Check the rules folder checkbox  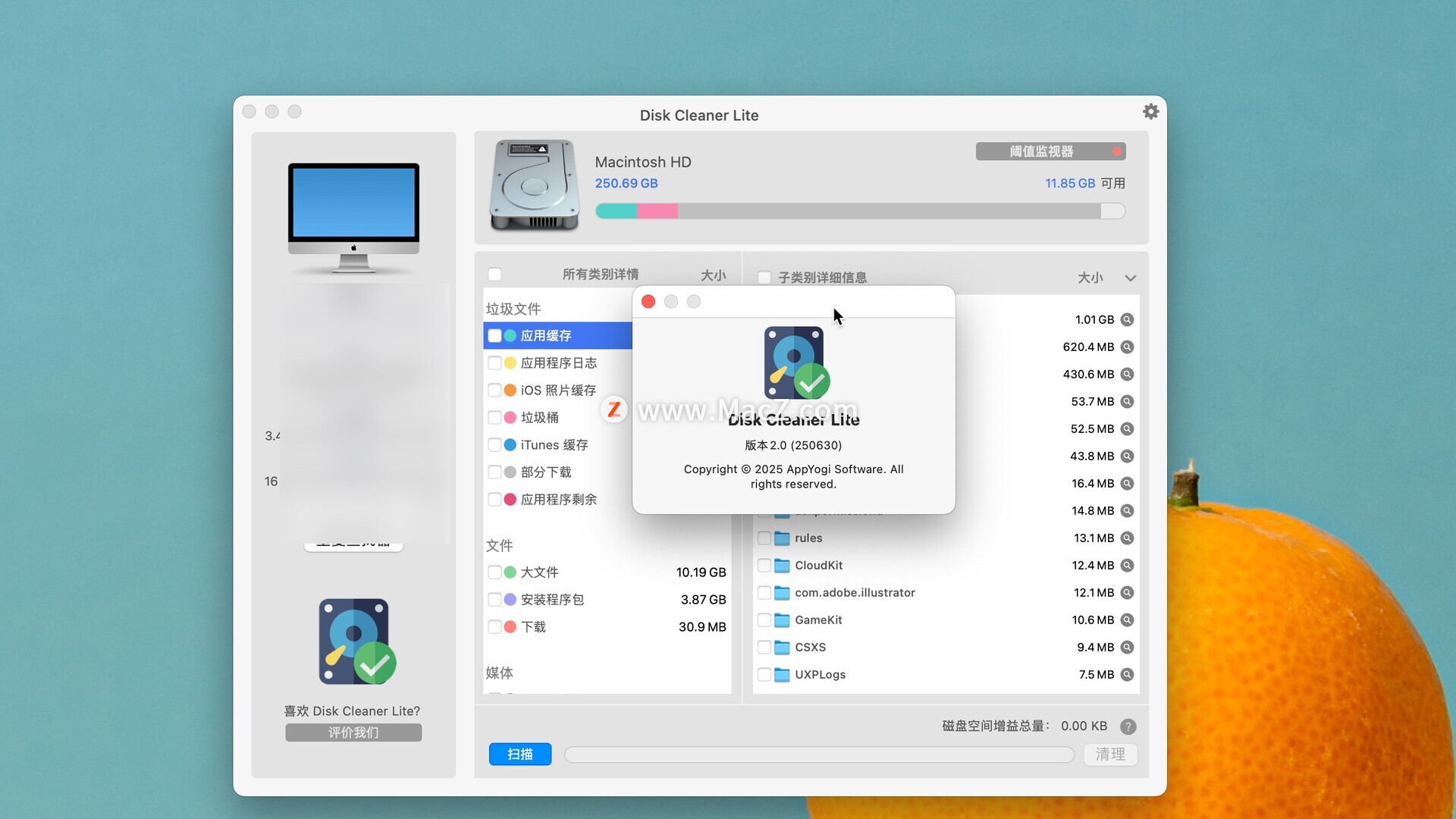click(764, 538)
